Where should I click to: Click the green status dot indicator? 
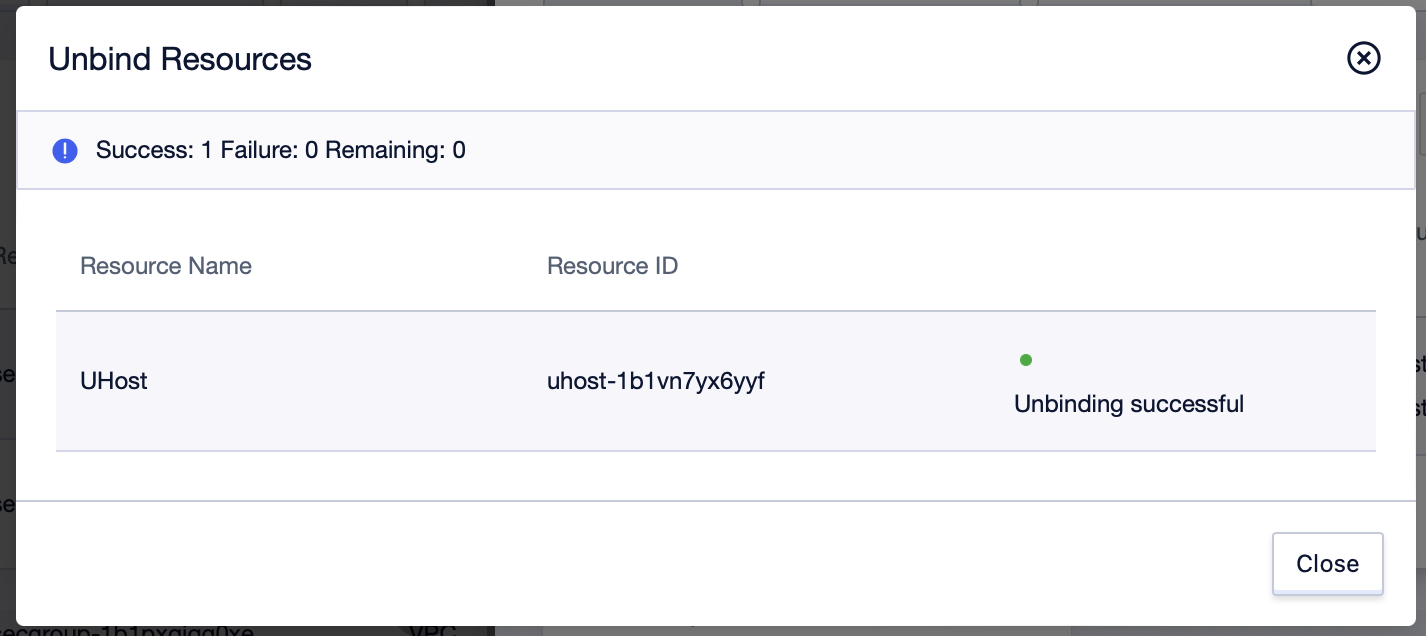coord(1025,360)
